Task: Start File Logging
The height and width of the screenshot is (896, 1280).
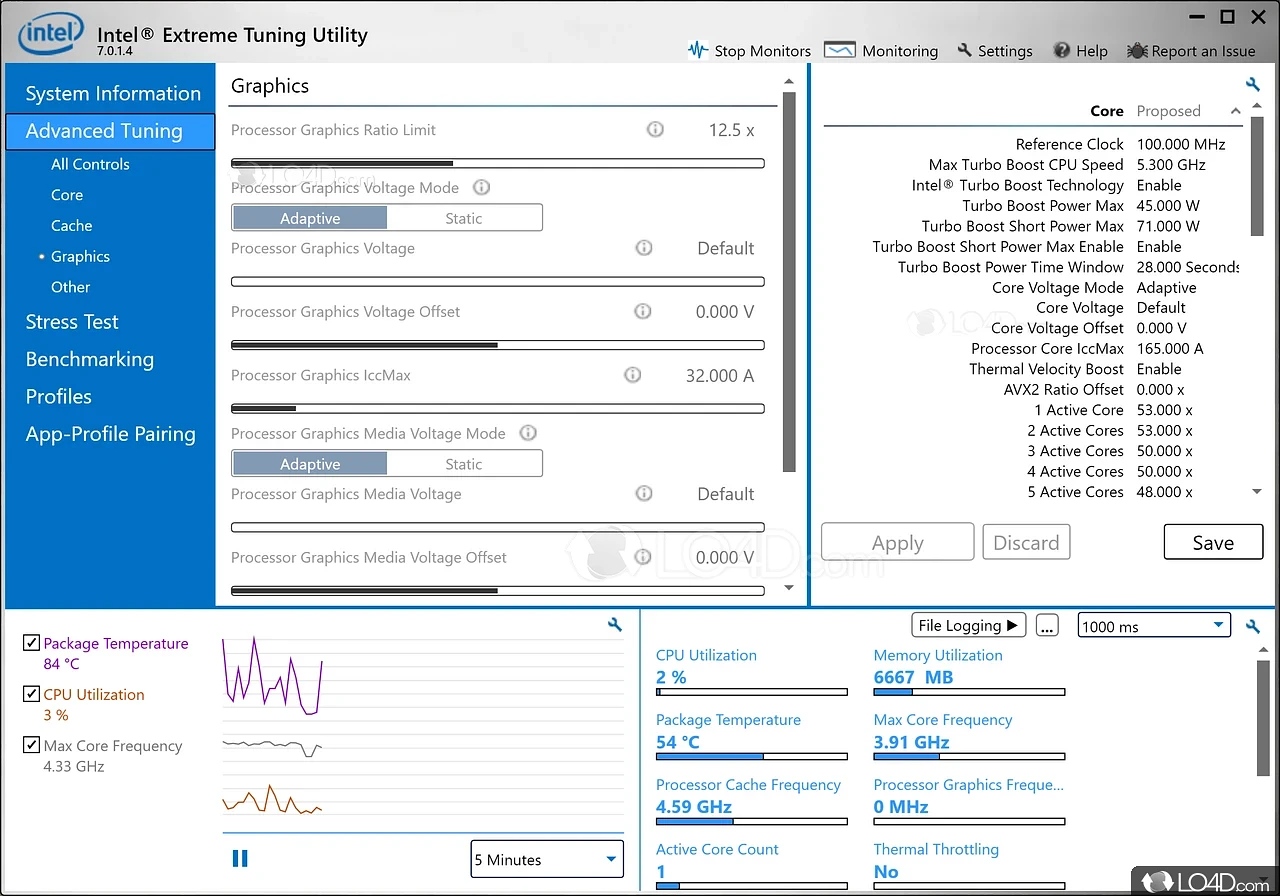Action: click(x=968, y=625)
